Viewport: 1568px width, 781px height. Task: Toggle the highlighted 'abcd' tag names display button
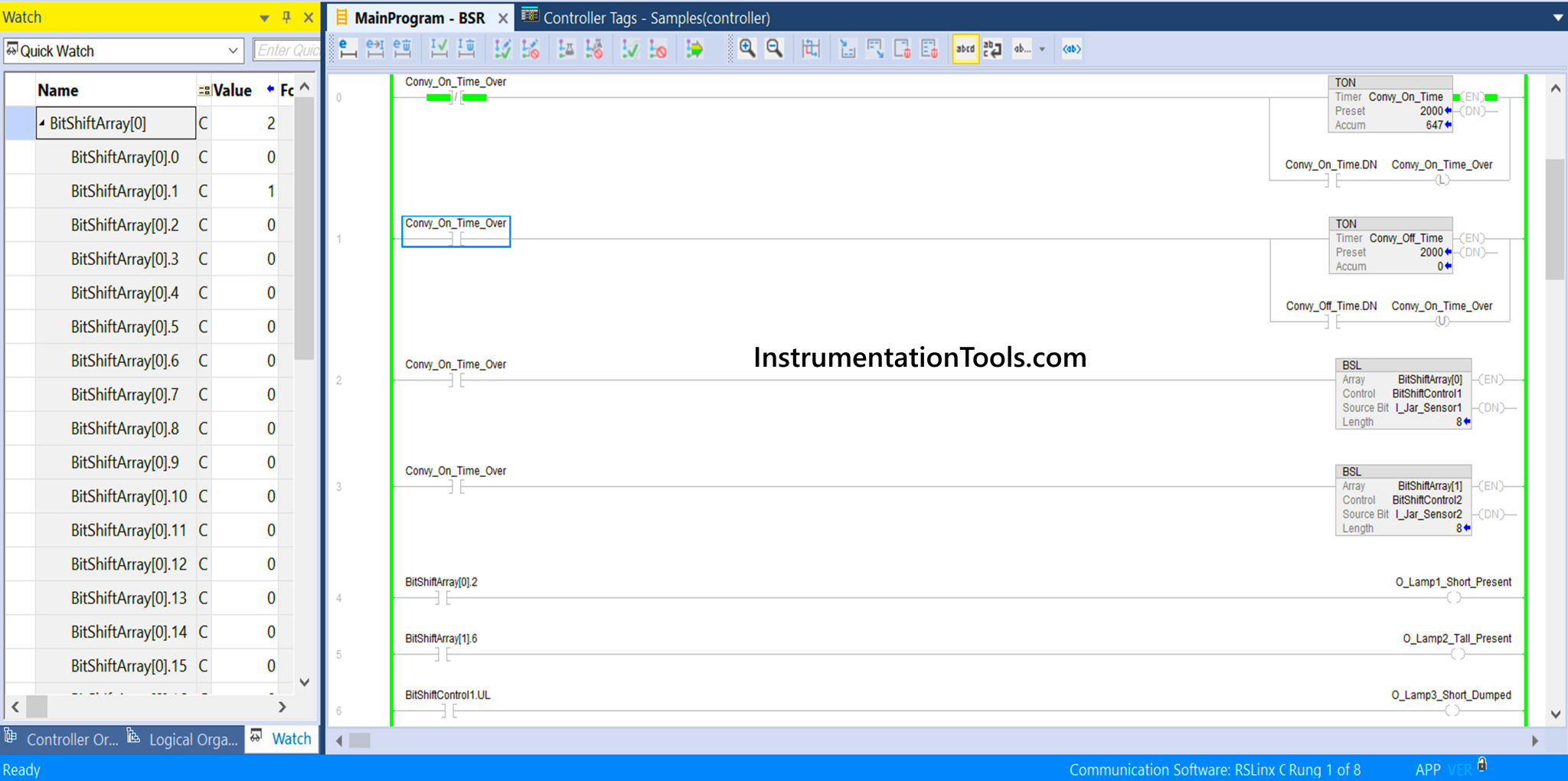(x=965, y=49)
